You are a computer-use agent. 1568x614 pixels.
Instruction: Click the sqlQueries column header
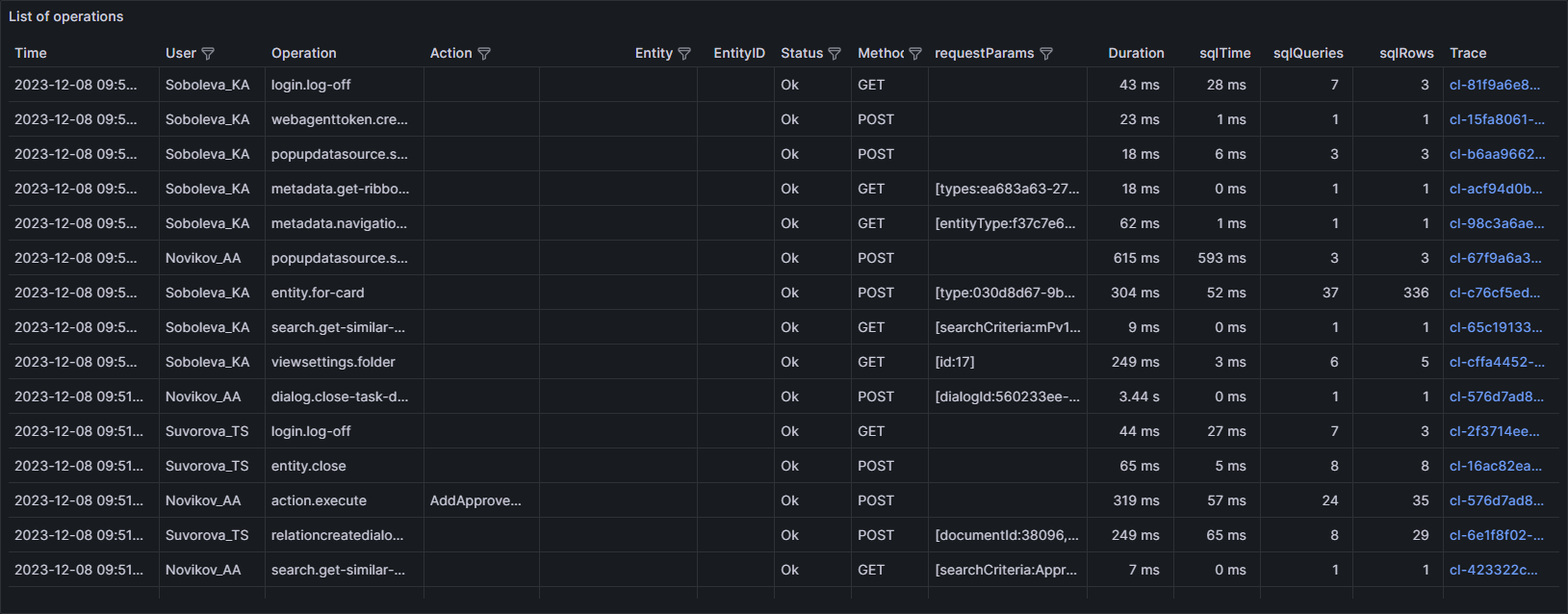1307,54
